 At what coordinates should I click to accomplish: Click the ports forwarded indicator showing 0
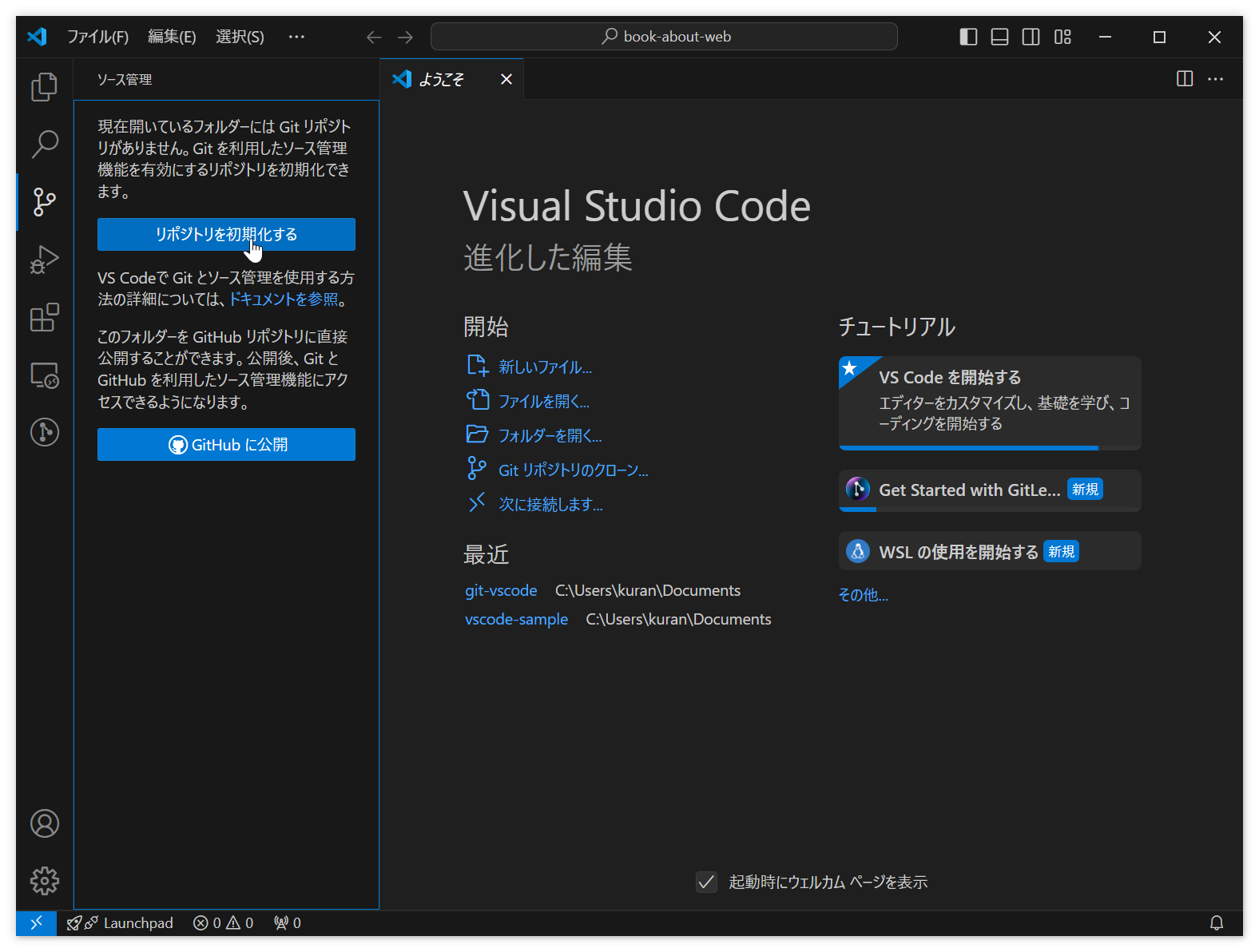coord(288,923)
